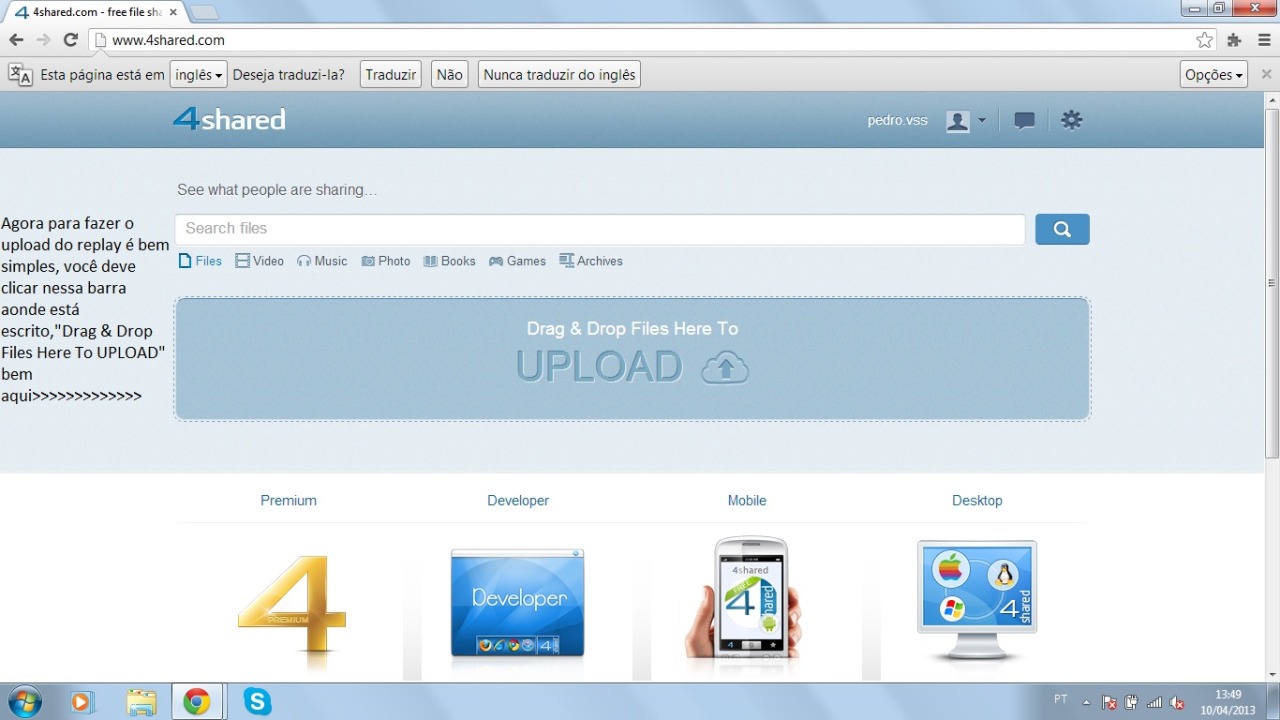
Task: Open the Chrome menu icon
Action: point(1264,40)
